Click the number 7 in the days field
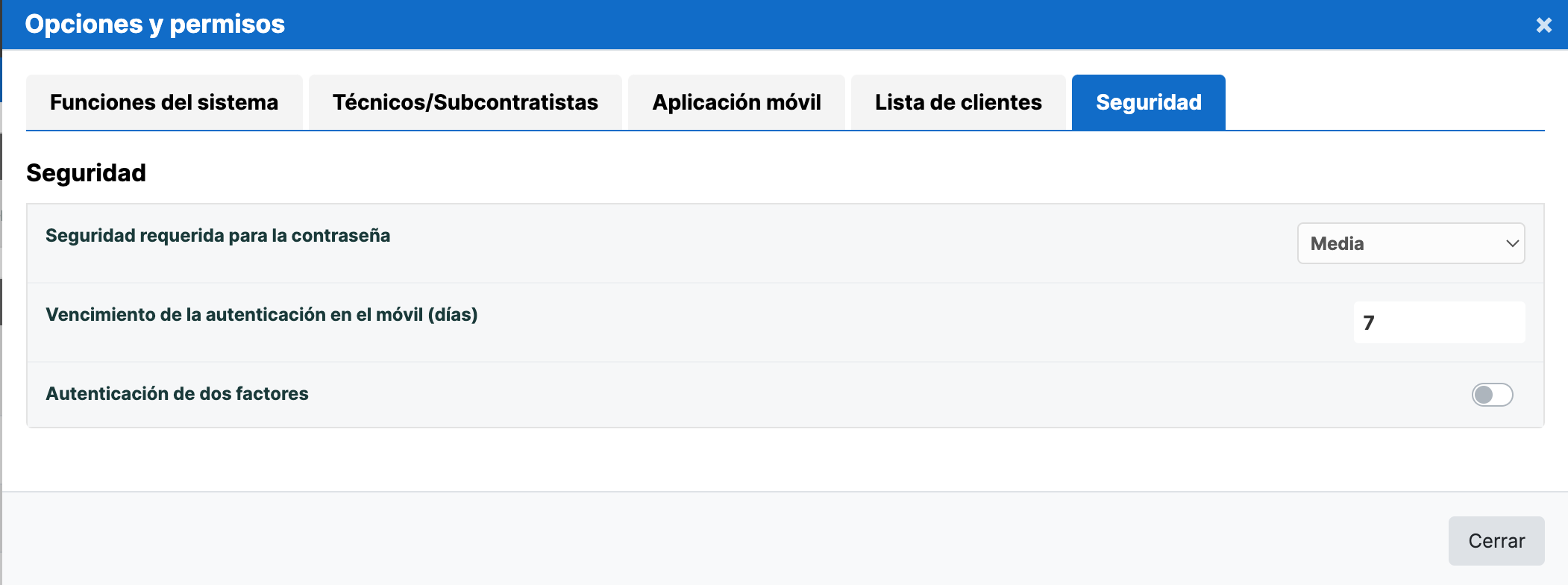 pos(1369,323)
